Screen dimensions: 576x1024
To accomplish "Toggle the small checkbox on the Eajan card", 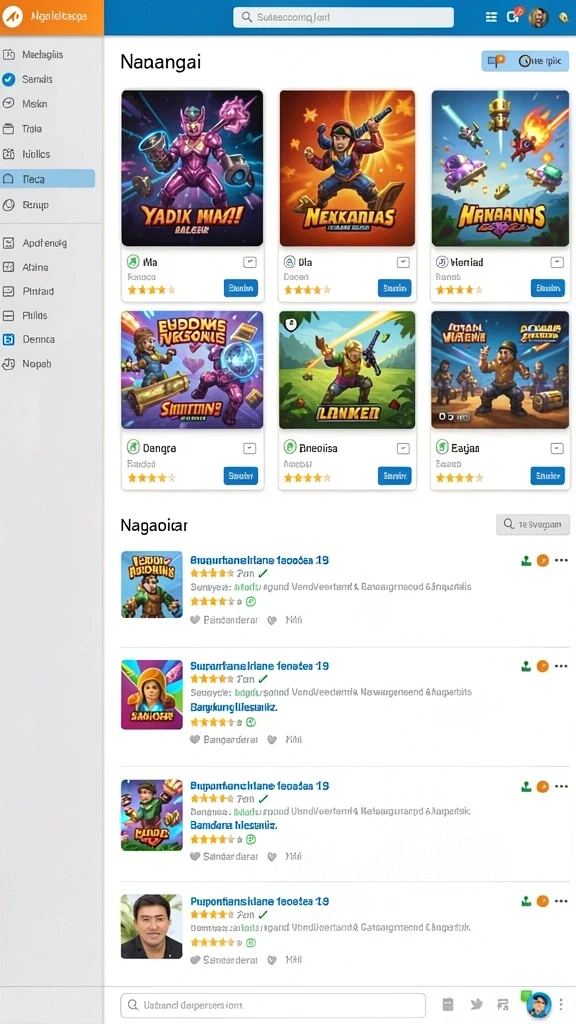I will [557, 448].
